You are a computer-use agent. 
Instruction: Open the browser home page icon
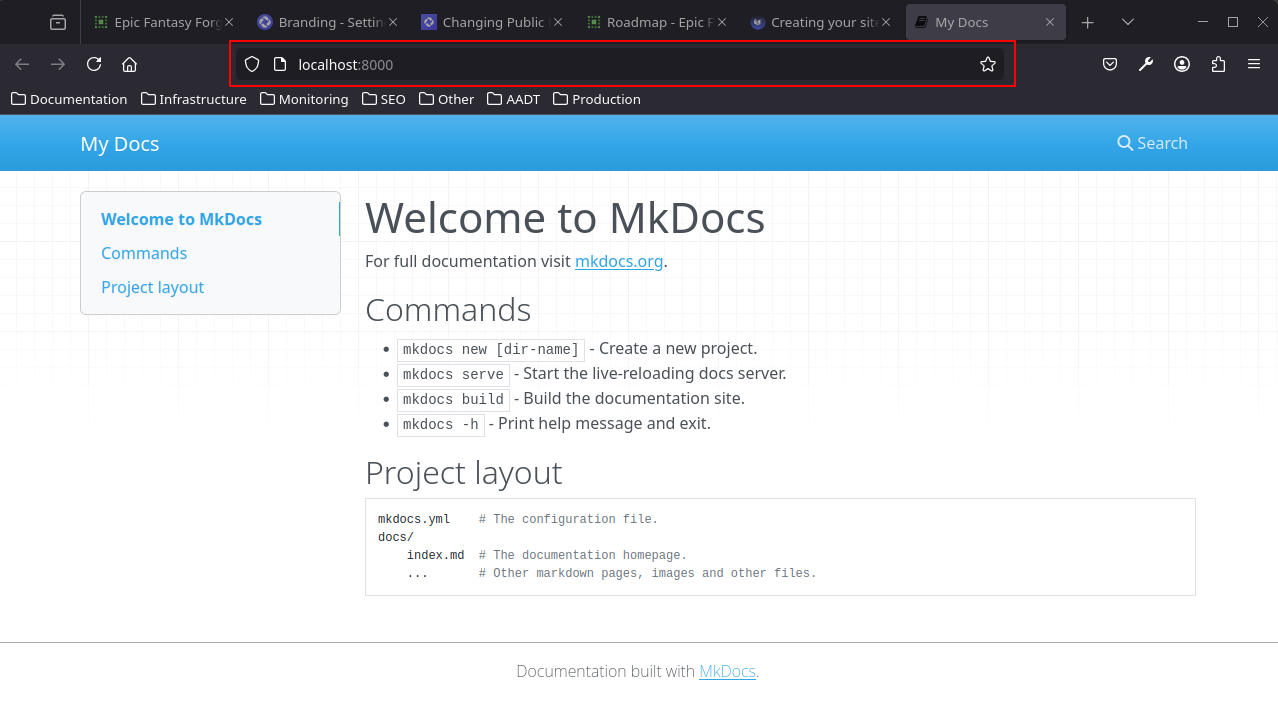[129, 64]
